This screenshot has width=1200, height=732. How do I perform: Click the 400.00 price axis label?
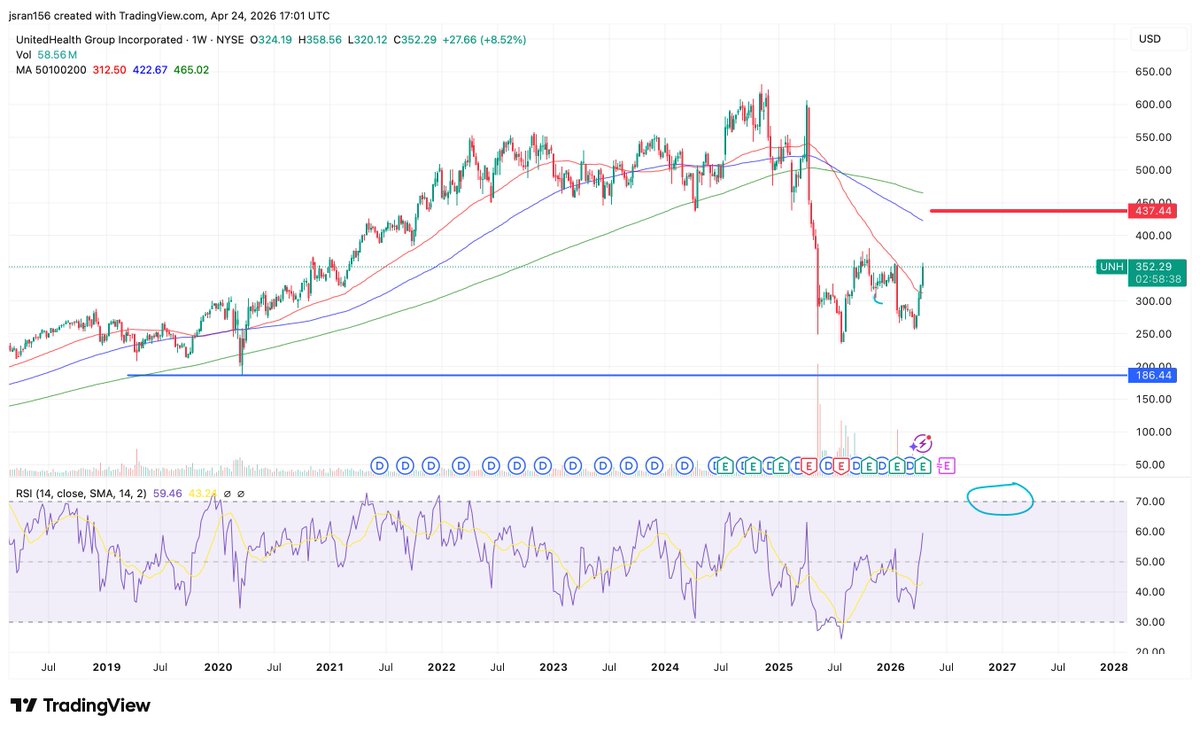pos(1153,235)
